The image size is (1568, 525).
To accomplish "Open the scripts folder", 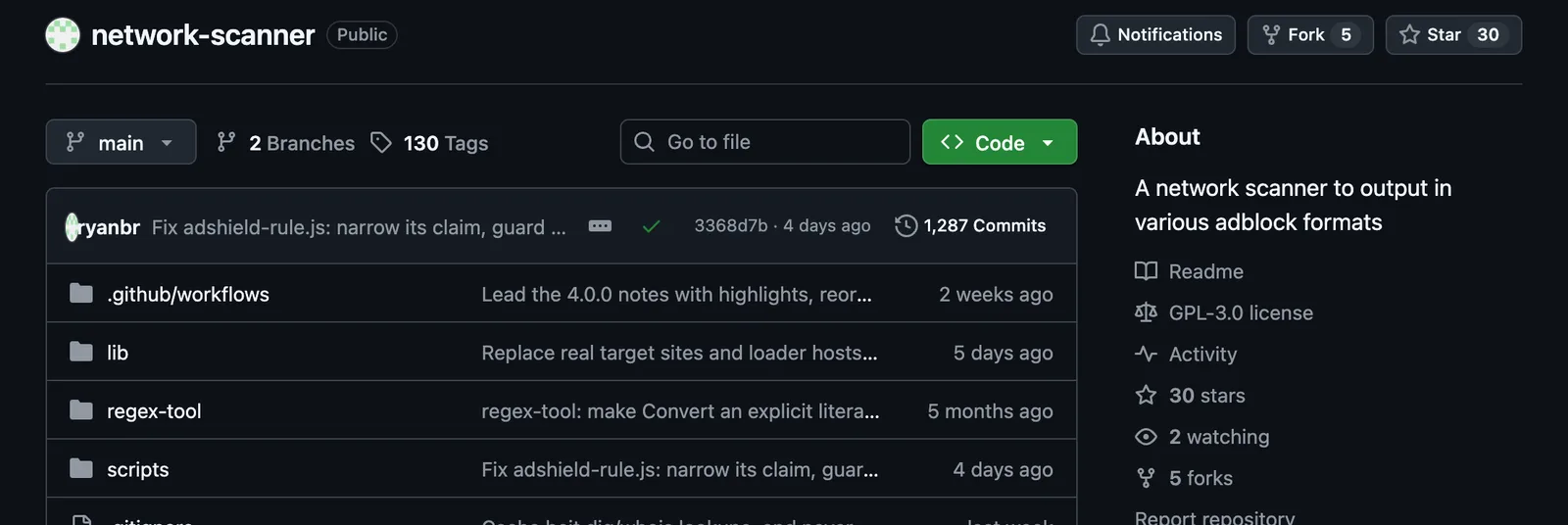I will pos(138,469).
